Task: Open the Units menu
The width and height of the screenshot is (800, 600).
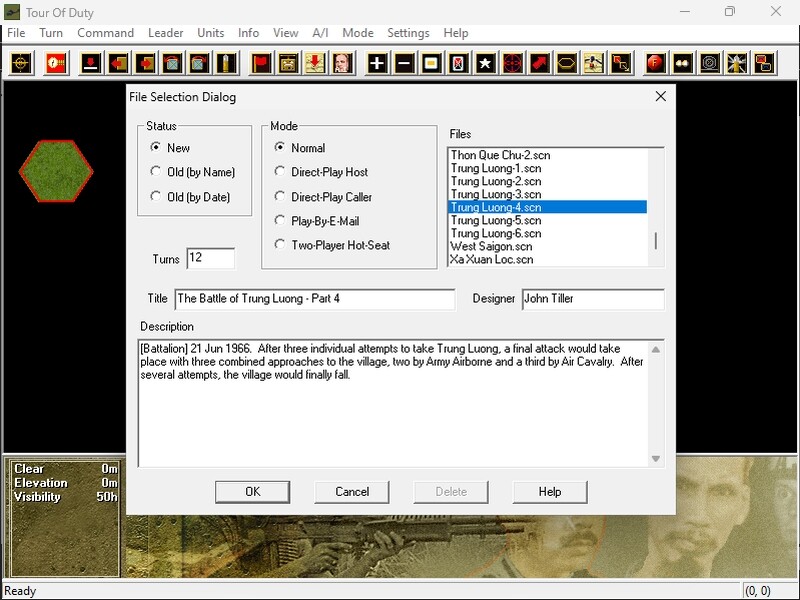Action: 211,33
